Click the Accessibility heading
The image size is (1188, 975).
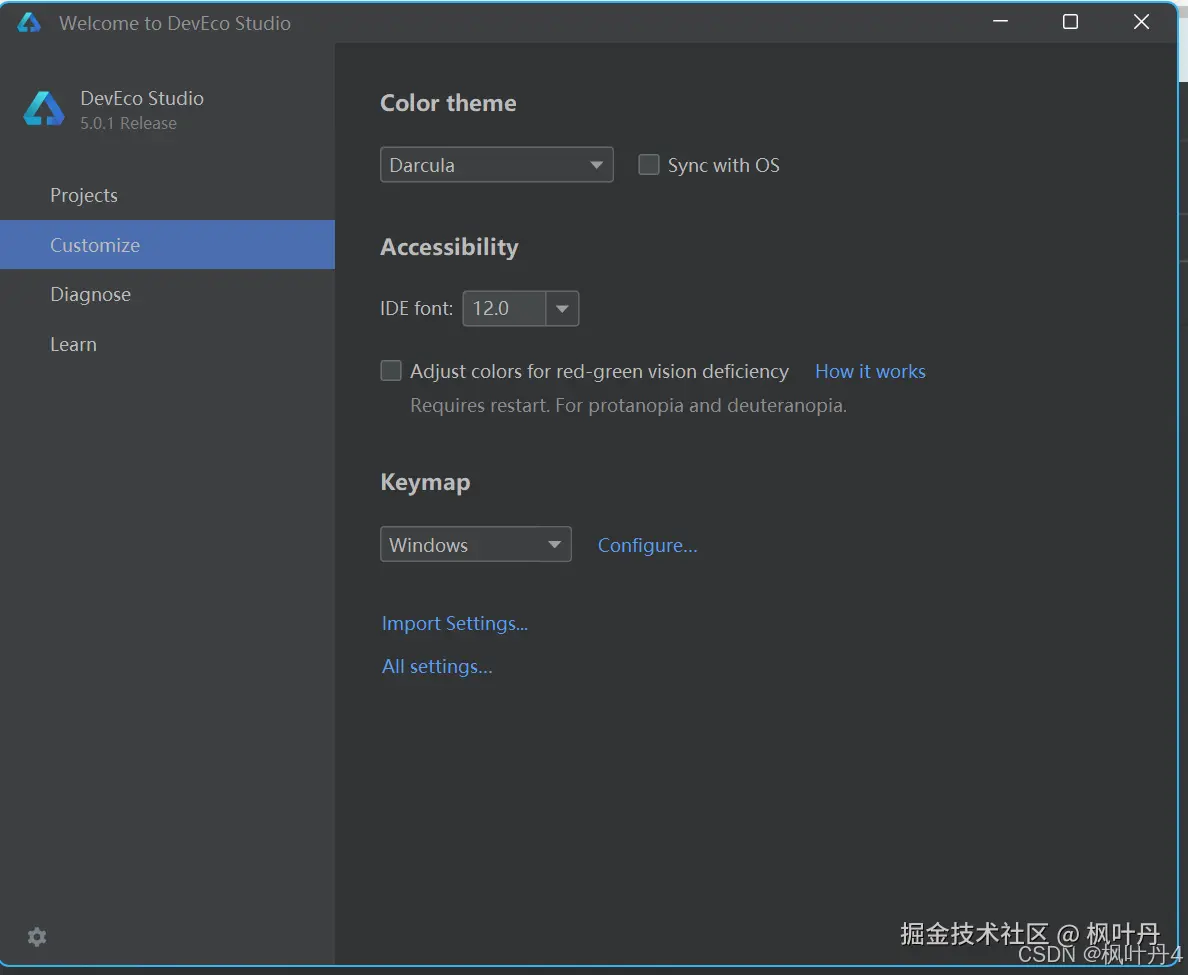pos(449,247)
